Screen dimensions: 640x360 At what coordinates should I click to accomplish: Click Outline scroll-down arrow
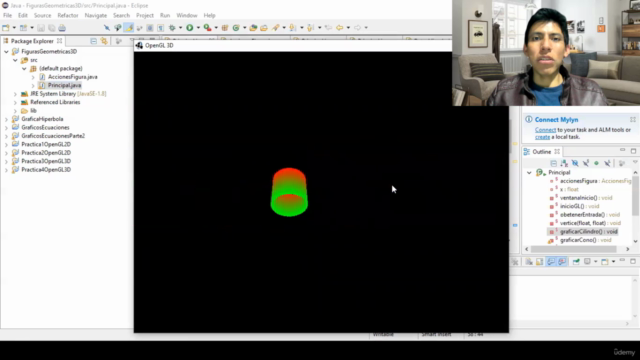click(636, 241)
